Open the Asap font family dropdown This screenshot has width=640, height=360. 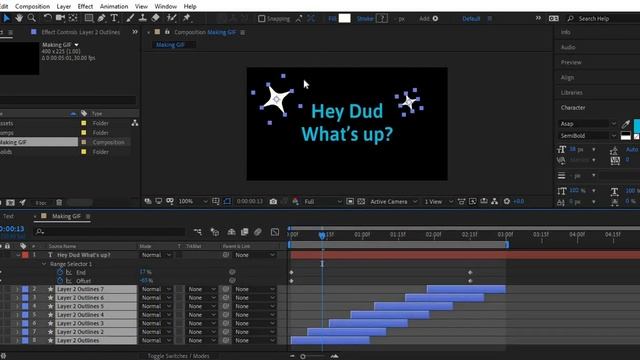(x=587, y=124)
